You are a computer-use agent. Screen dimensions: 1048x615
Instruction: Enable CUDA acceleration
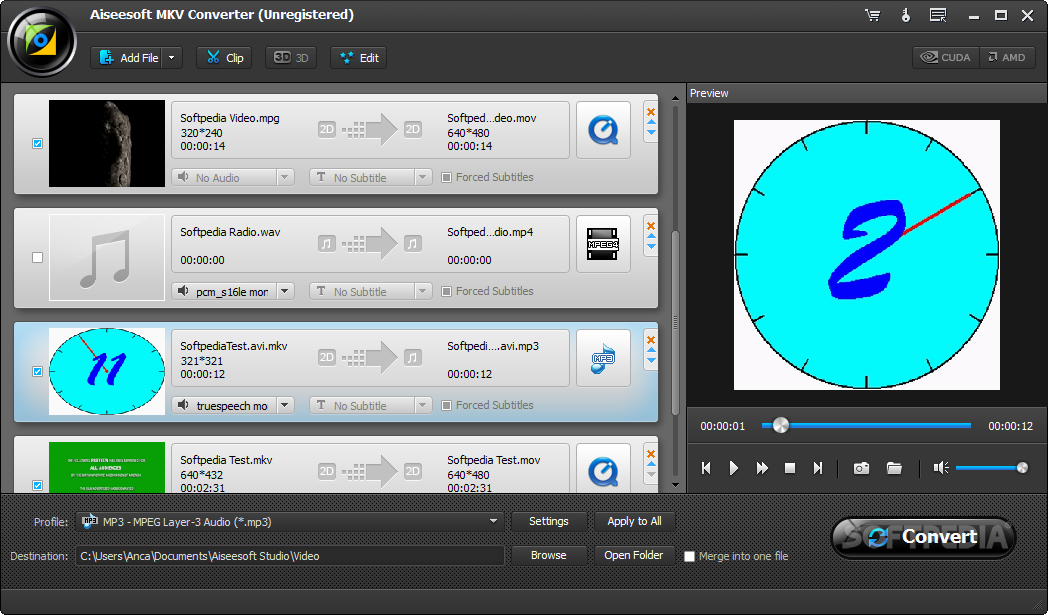(x=946, y=57)
